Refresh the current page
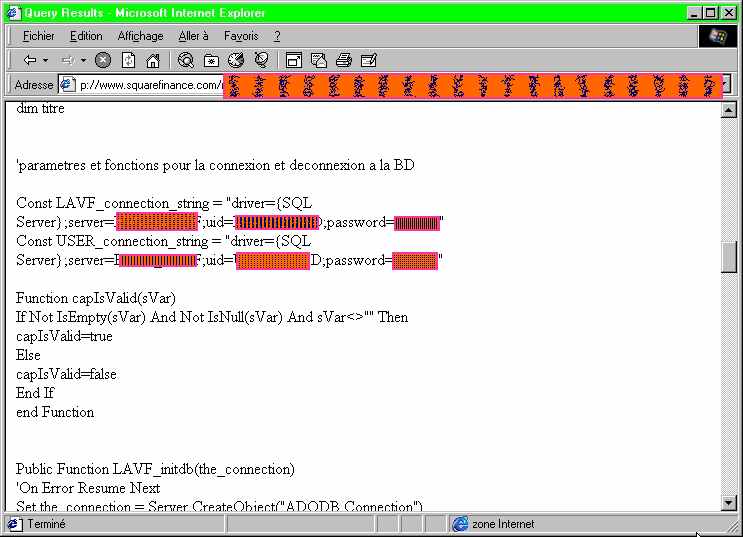 pos(128,60)
